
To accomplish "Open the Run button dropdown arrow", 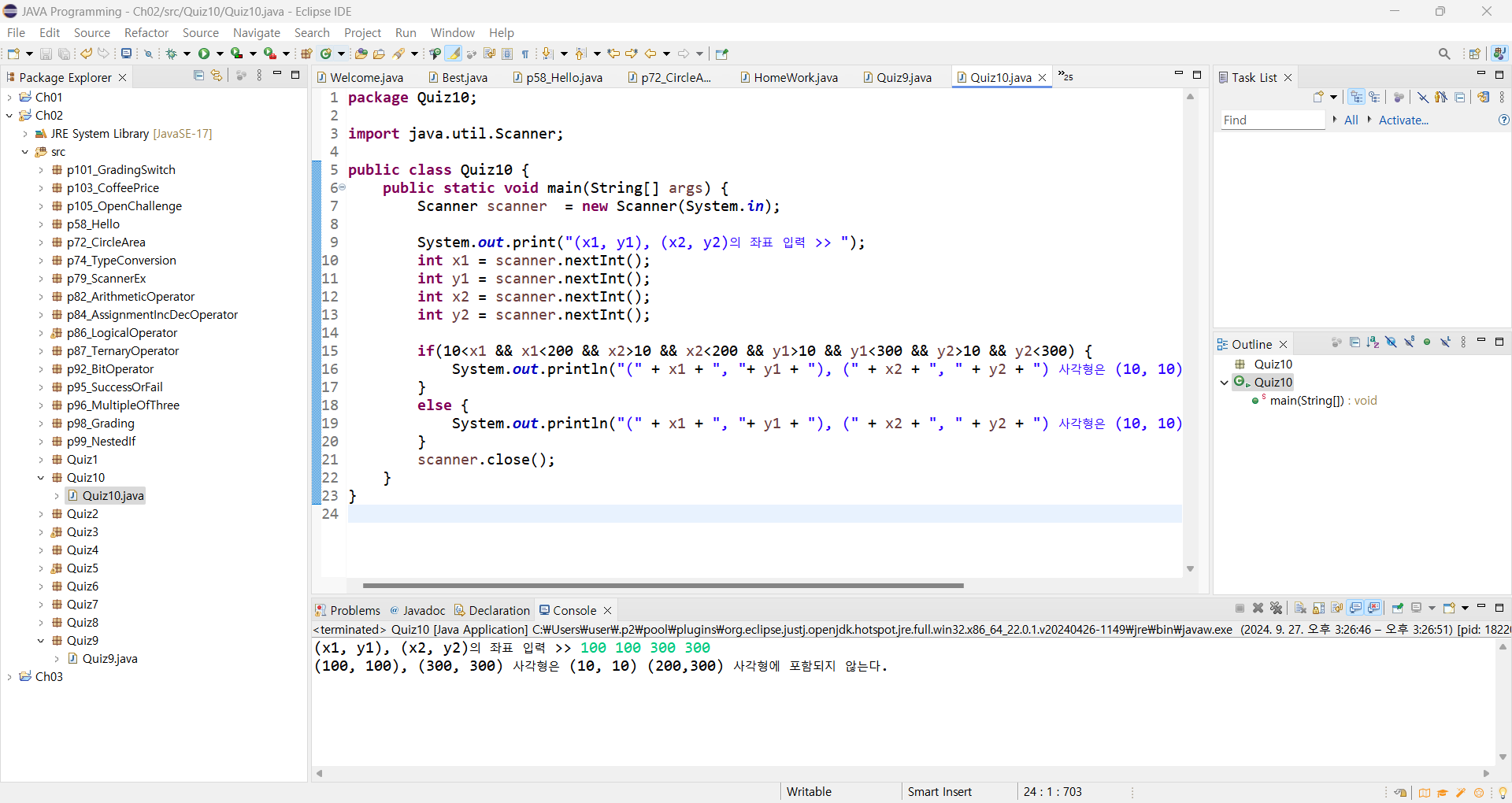I will click(220, 54).
